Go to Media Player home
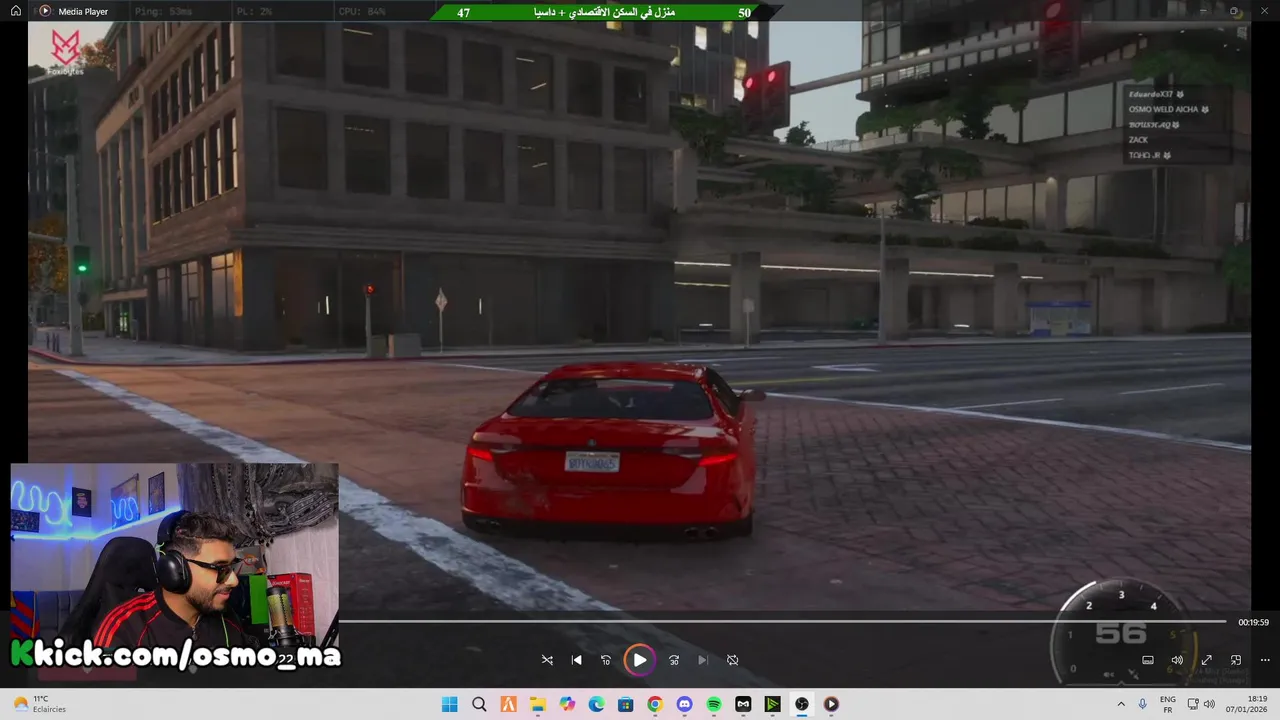Image resolution: width=1280 pixels, height=720 pixels. pyautogui.click(x=16, y=11)
